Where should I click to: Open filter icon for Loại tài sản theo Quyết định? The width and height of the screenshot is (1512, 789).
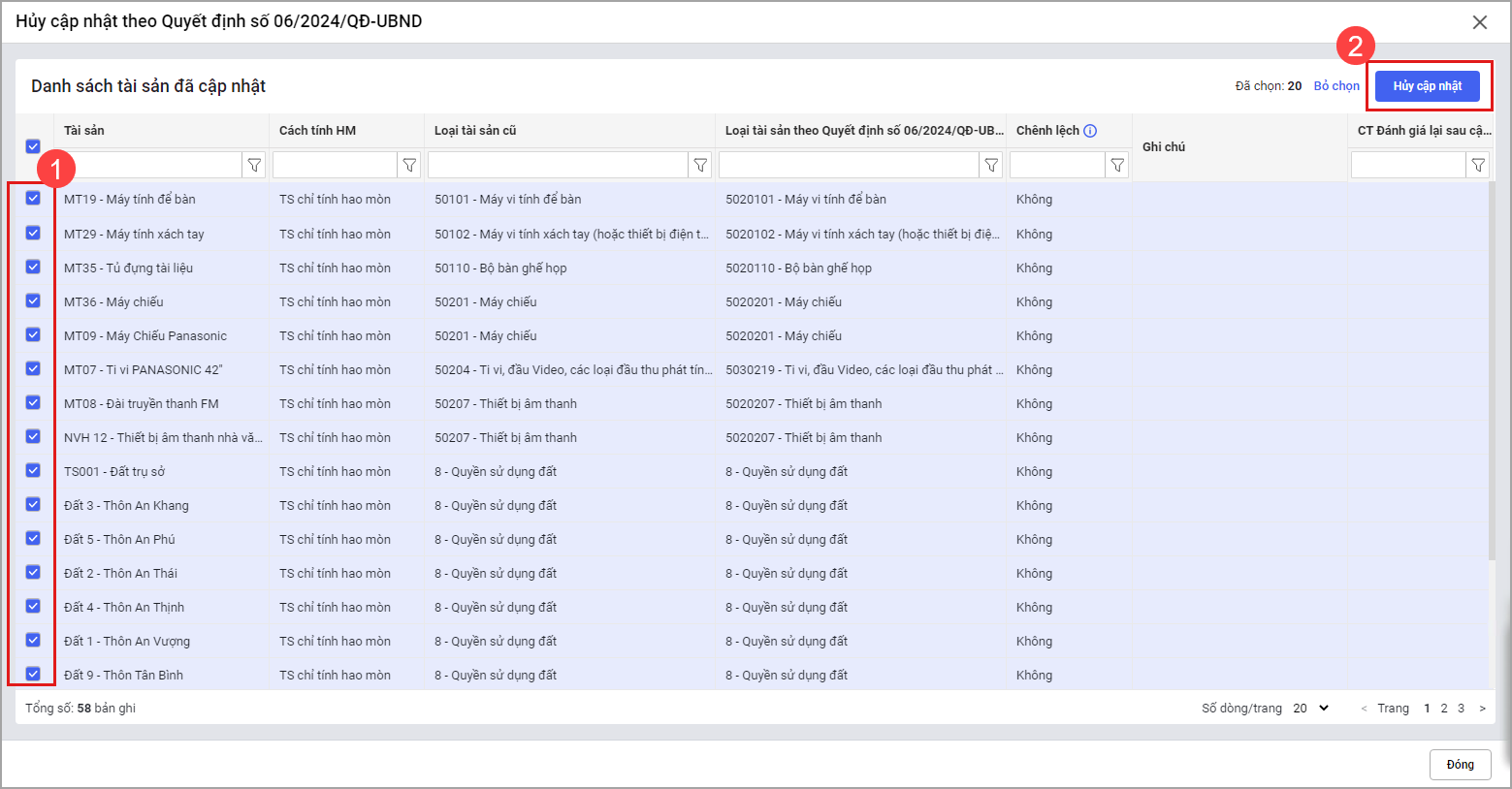click(991, 166)
